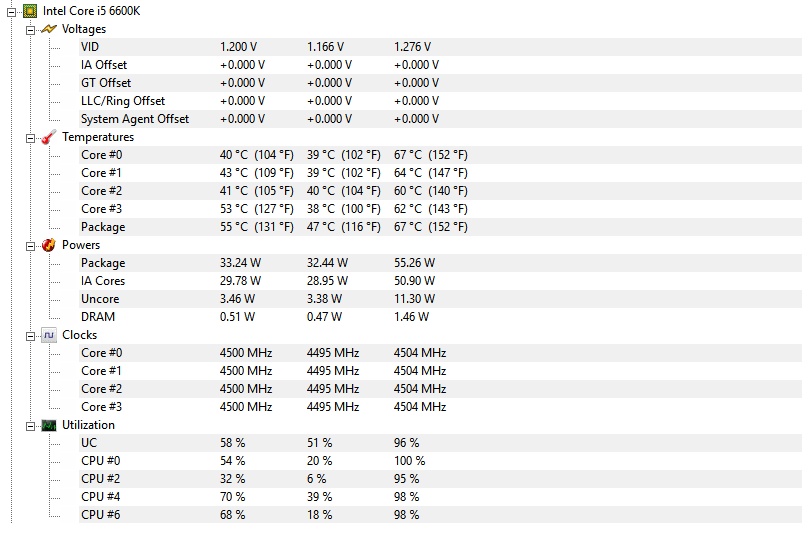Click the Powers flame icon
This screenshot has height=543, width=802.
coord(49,245)
